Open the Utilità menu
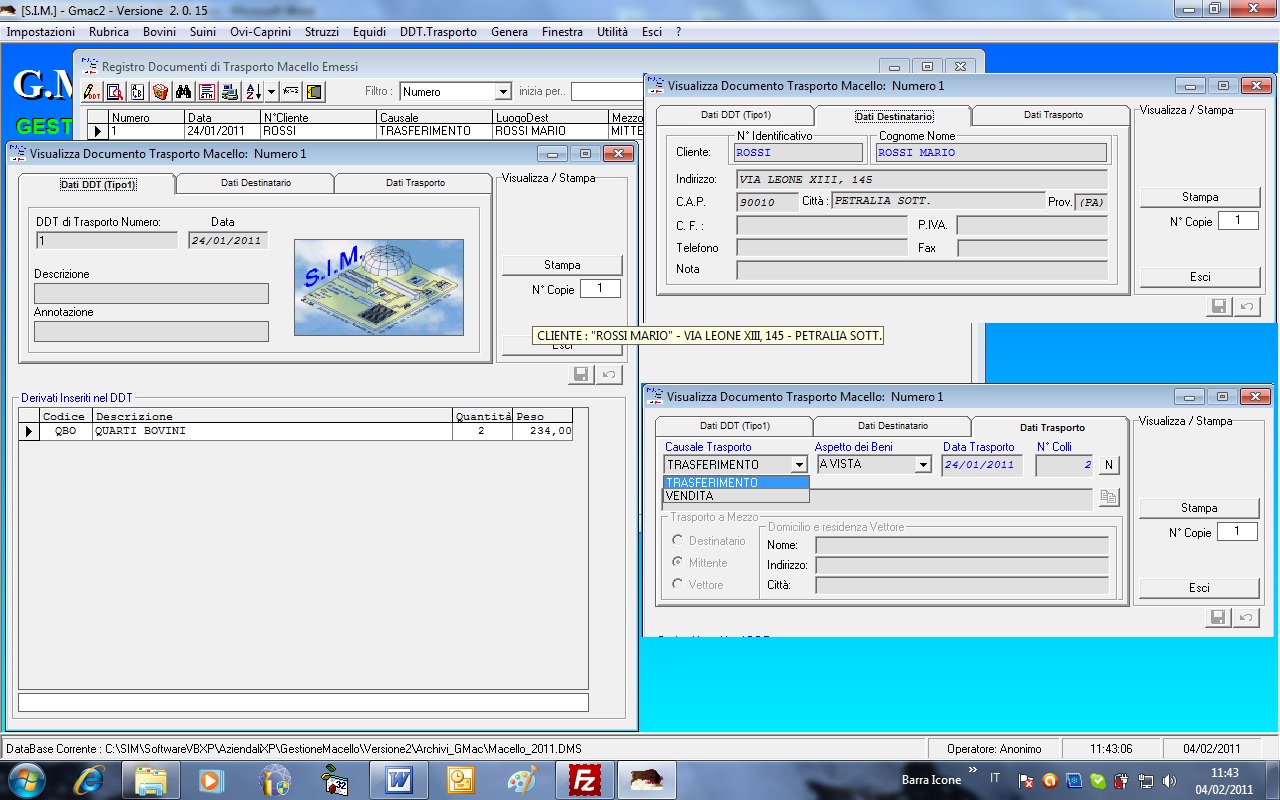1280x800 pixels. pyautogui.click(x=612, y=32)
